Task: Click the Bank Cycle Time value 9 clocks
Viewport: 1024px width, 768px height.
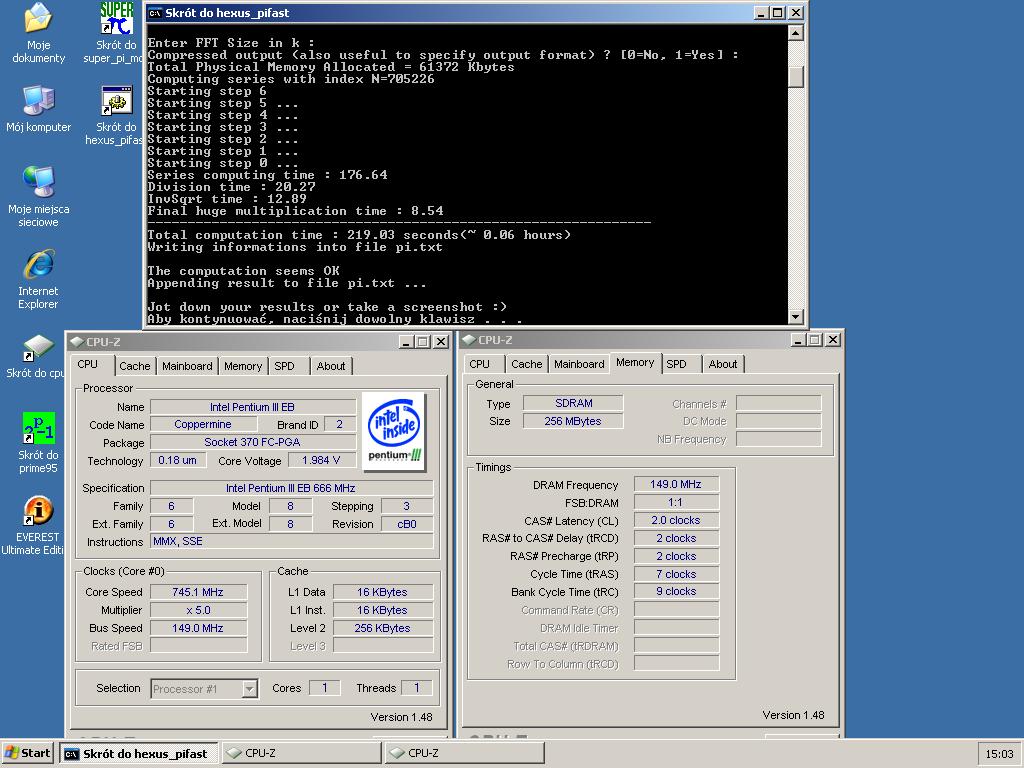Action: [676, 592]
